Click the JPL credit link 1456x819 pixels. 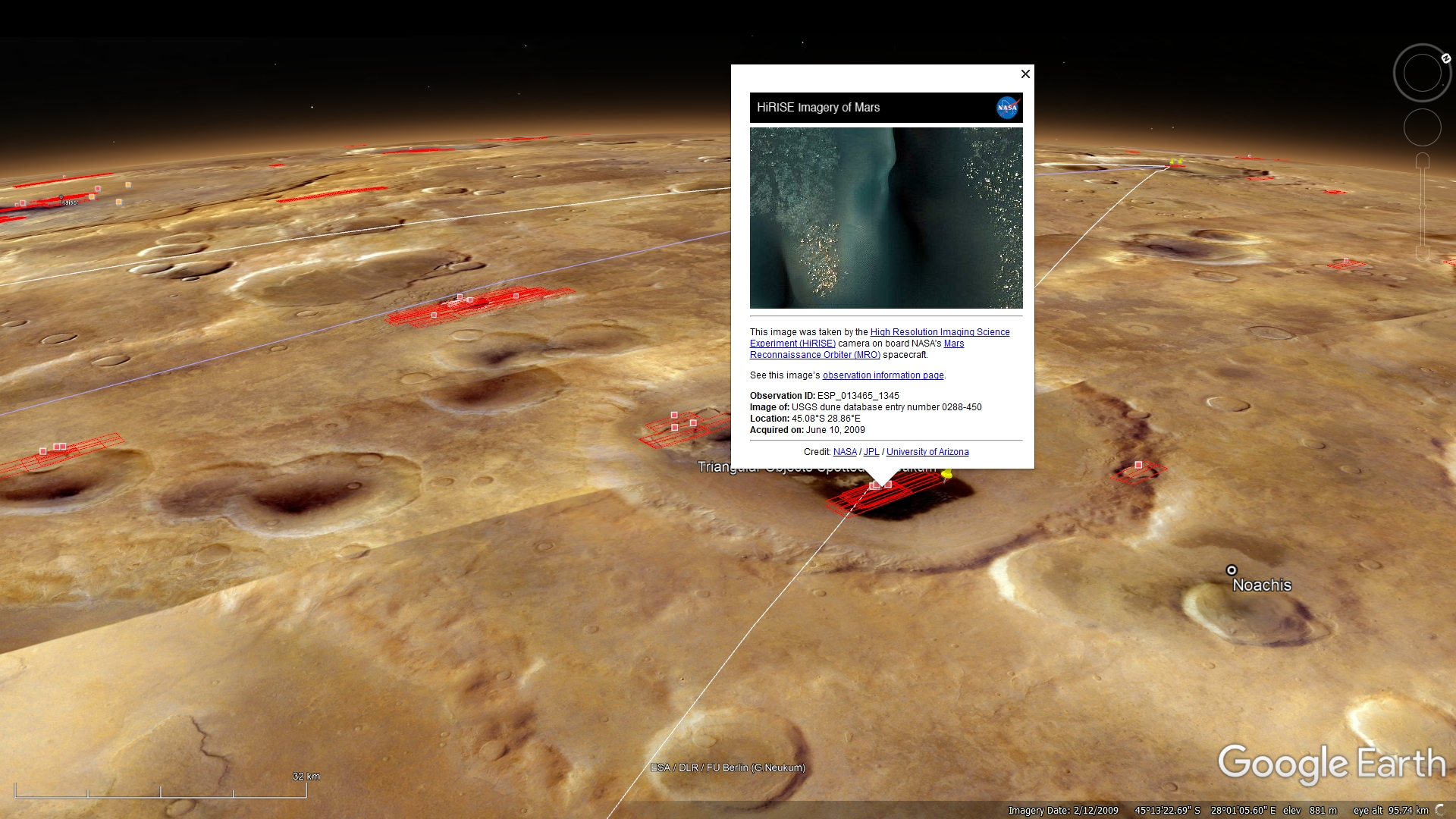(x=871, y=452)
